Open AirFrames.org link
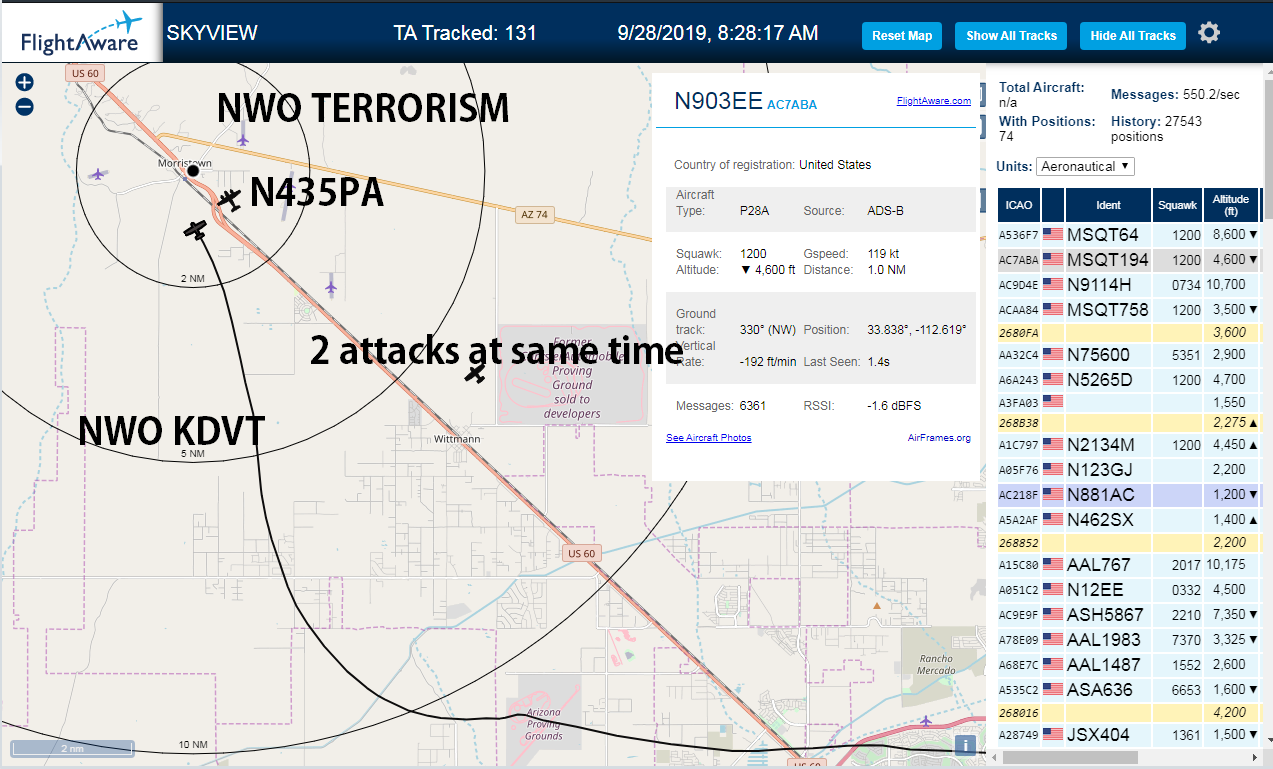The image size is (1273, 769). [x=939, y=438]
